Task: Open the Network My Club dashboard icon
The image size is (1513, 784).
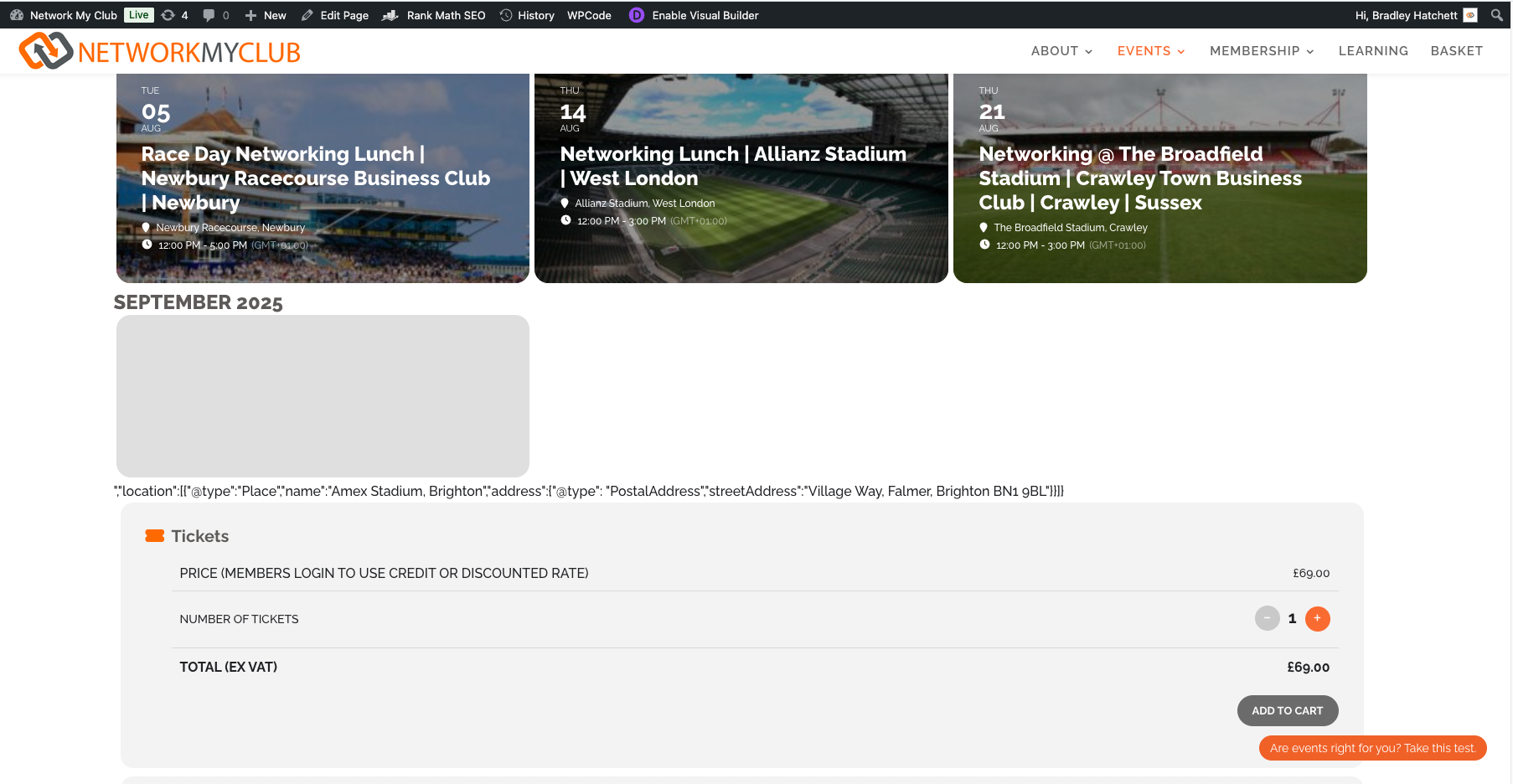Action: [x=17, y=15]
